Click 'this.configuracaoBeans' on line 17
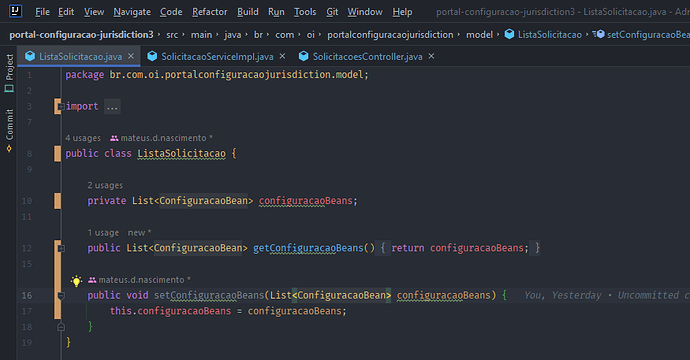The image size is (690, 360). [x=170, y=311]
